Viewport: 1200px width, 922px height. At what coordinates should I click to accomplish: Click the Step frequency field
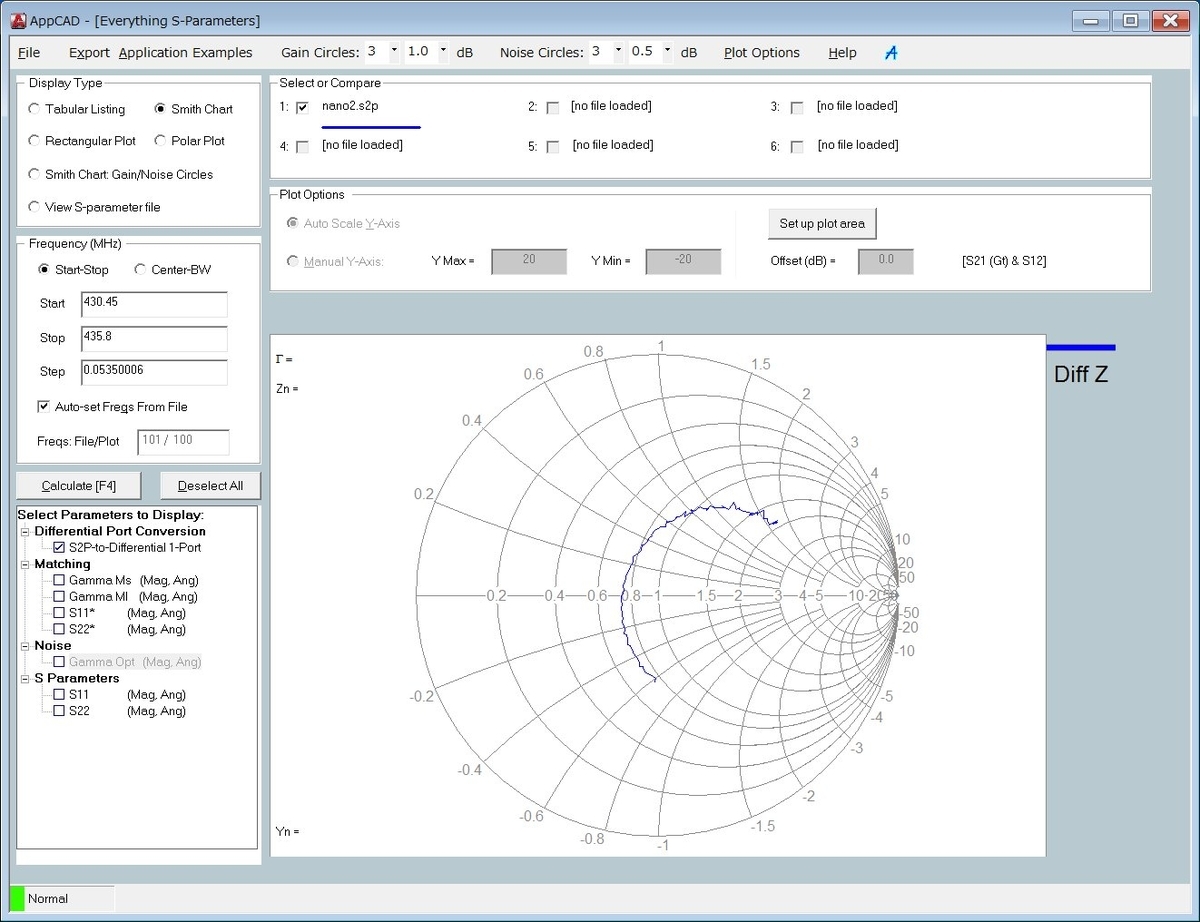[154, 372]
